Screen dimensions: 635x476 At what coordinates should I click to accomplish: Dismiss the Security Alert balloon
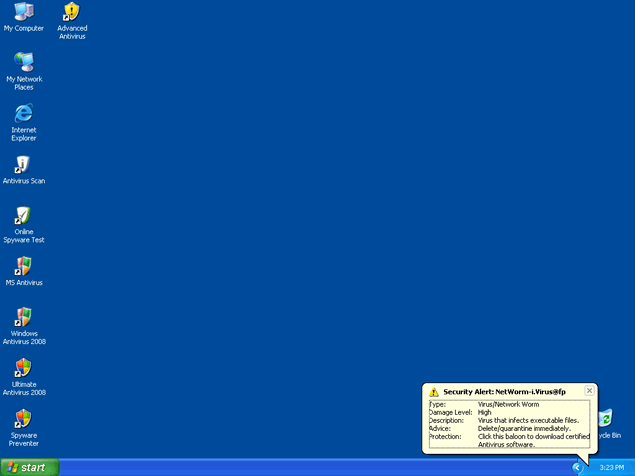point(589,390)
